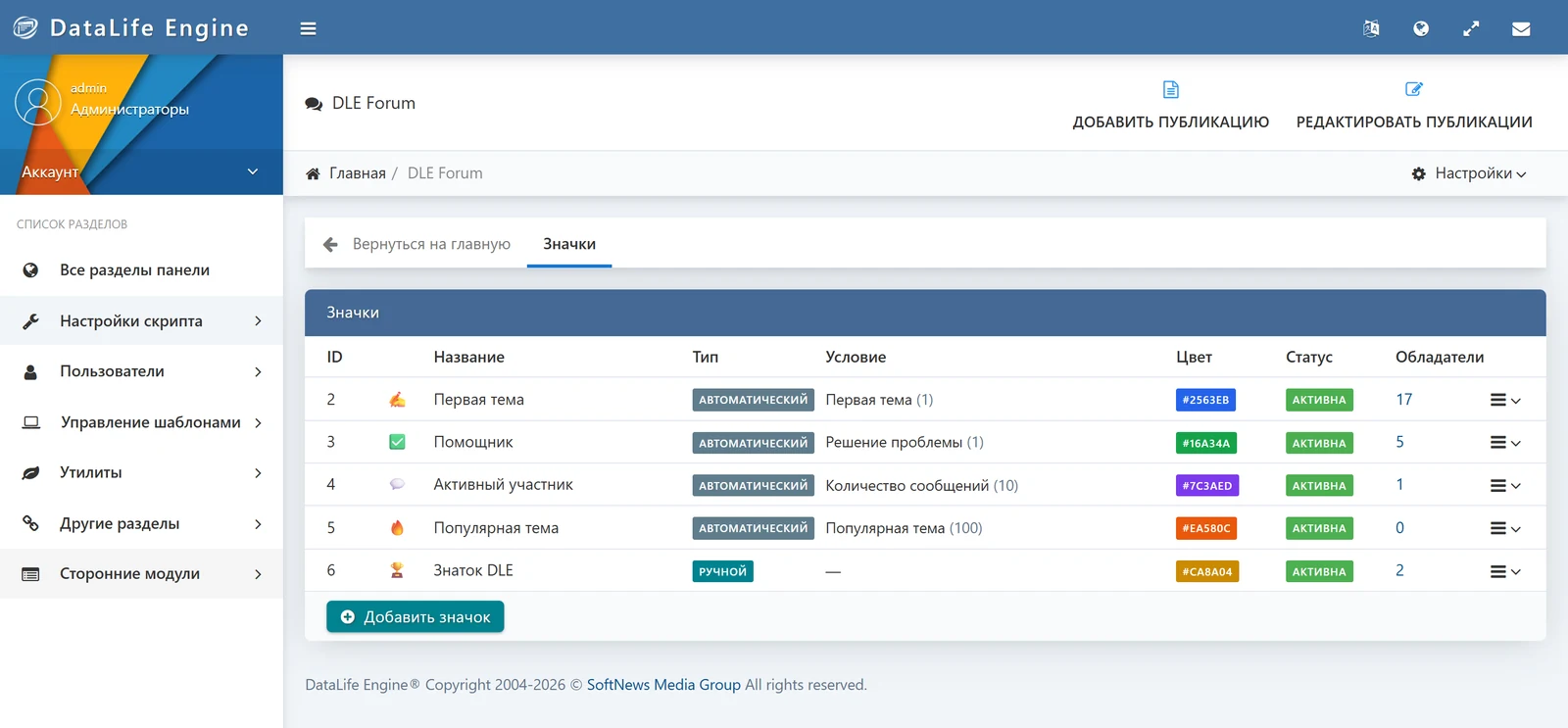
Task: Click the edit publications pencil icon
Action: 1414,89
